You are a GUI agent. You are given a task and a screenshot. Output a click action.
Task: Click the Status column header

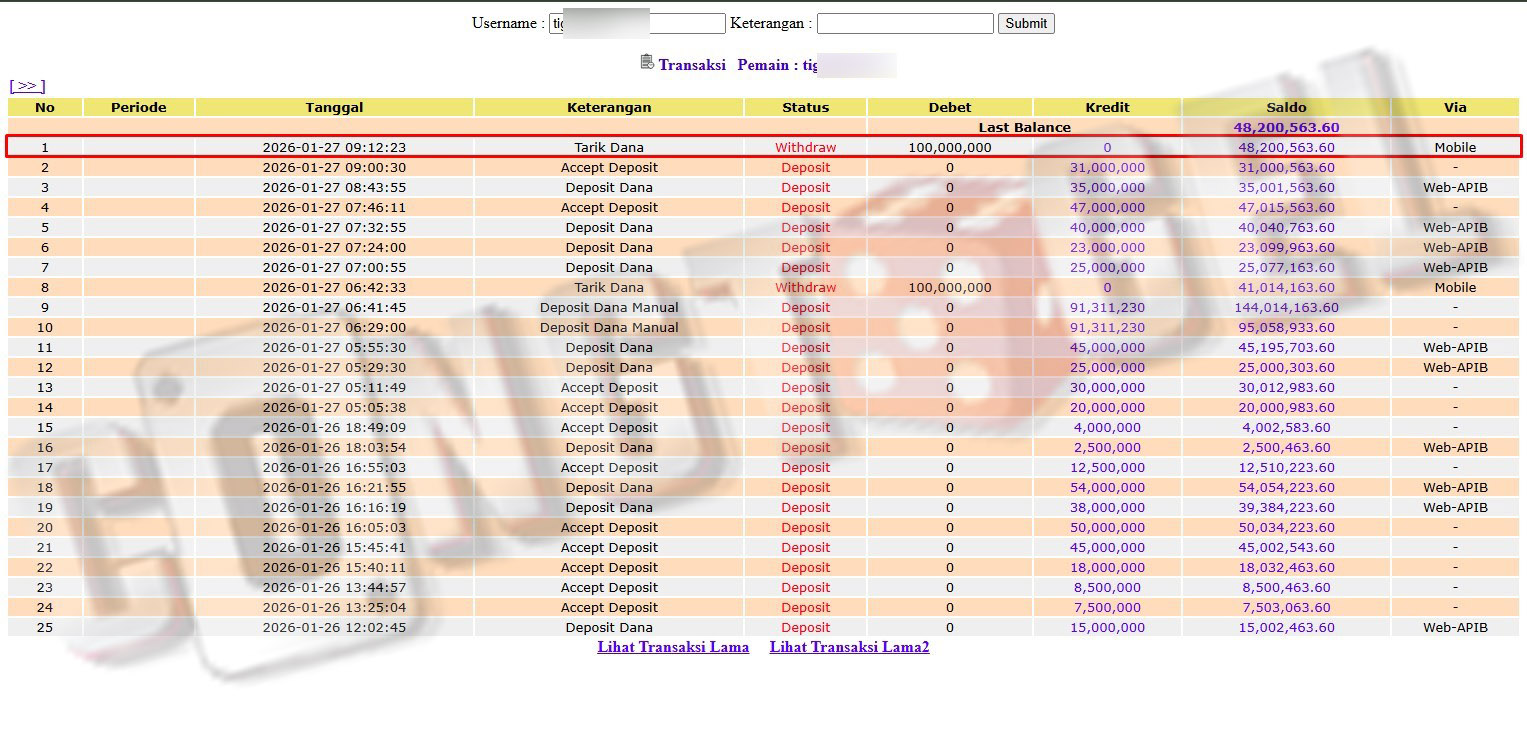(805, 107)
